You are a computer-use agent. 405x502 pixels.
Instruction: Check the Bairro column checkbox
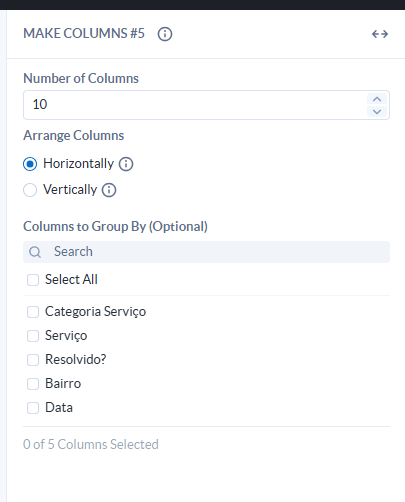pos(33,384)
